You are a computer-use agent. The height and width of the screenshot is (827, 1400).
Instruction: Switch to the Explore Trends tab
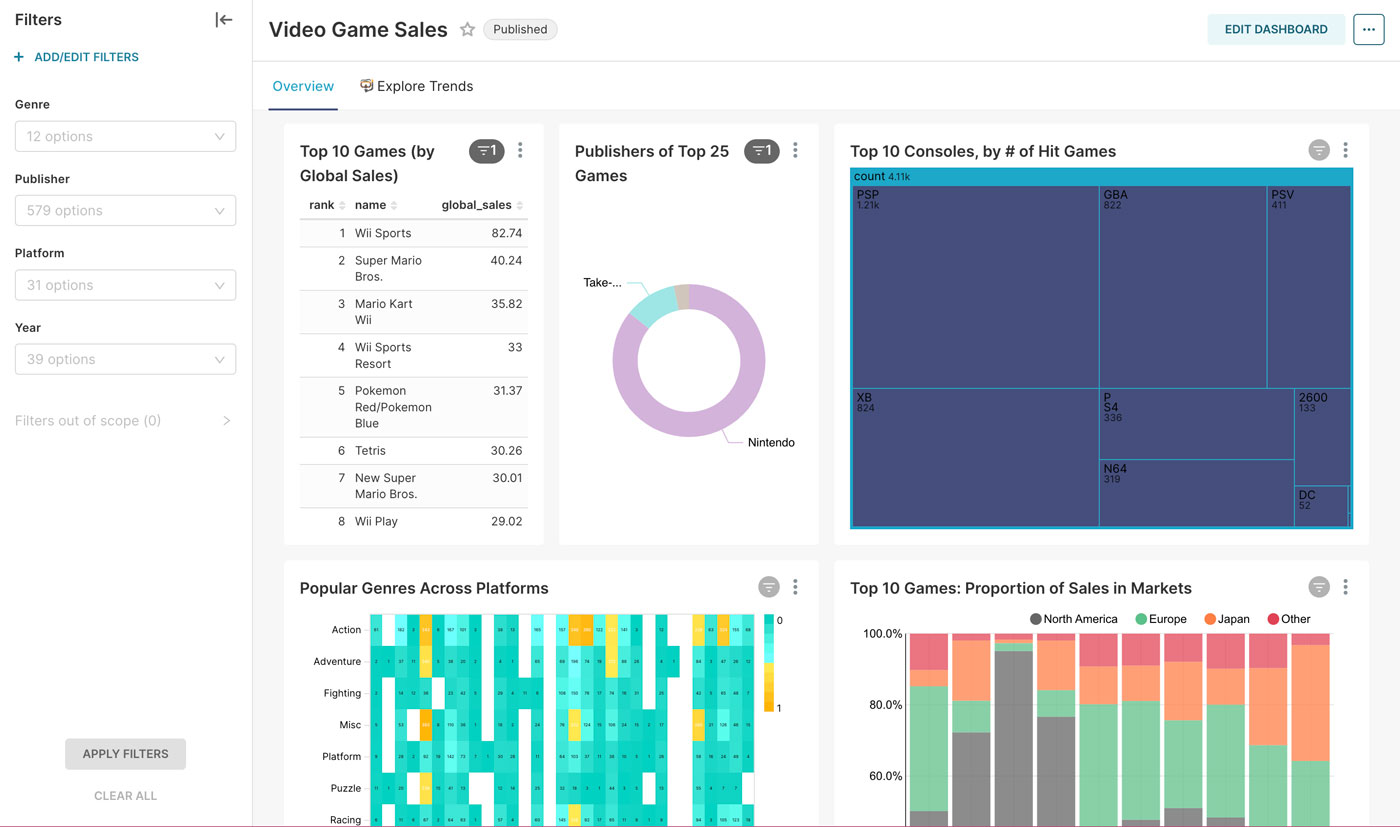(x=416, y=87)
